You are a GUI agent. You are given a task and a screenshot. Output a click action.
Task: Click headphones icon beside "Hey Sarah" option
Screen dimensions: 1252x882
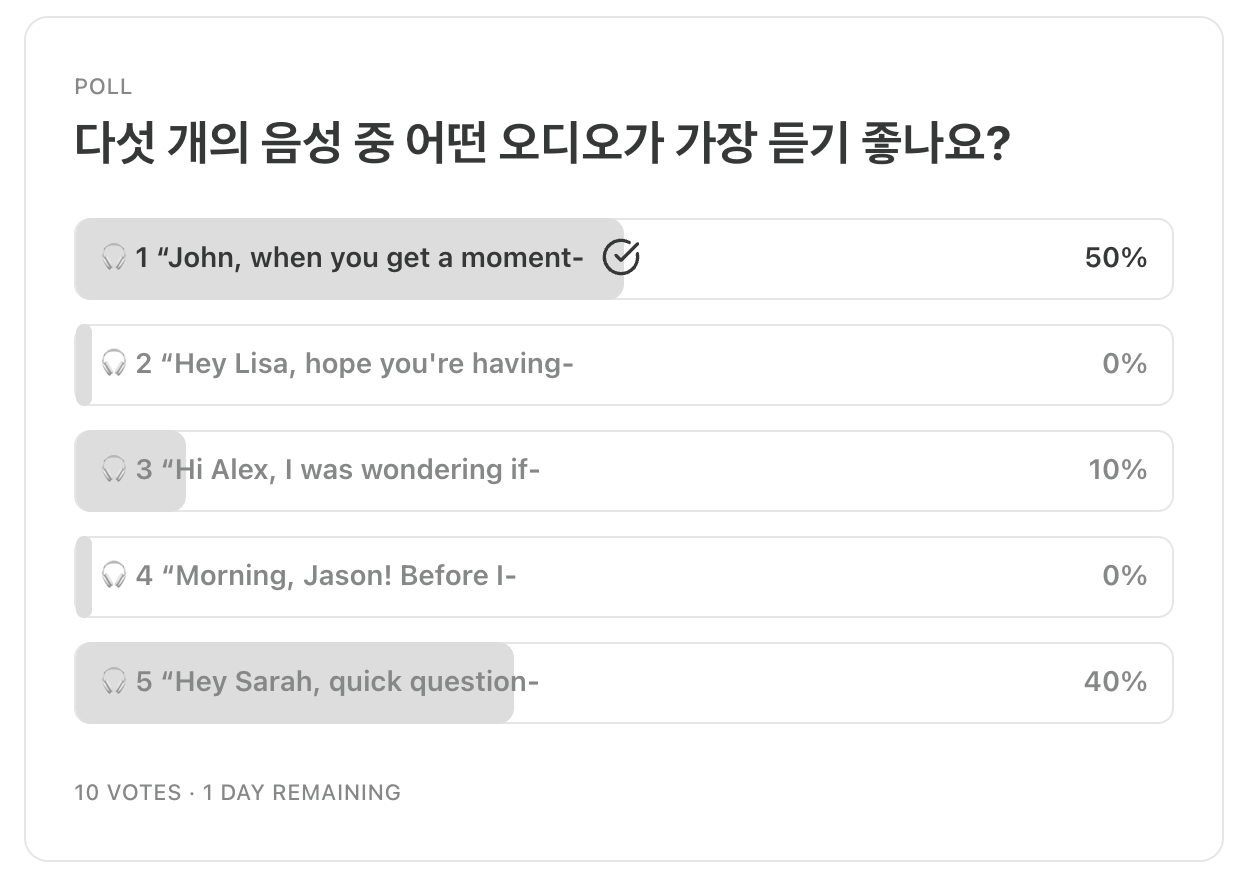(x=114, y=682)
